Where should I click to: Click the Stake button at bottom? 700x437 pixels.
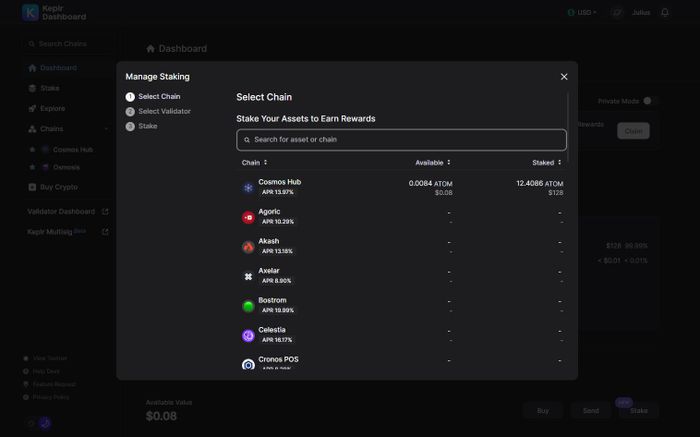coord(639,411)
